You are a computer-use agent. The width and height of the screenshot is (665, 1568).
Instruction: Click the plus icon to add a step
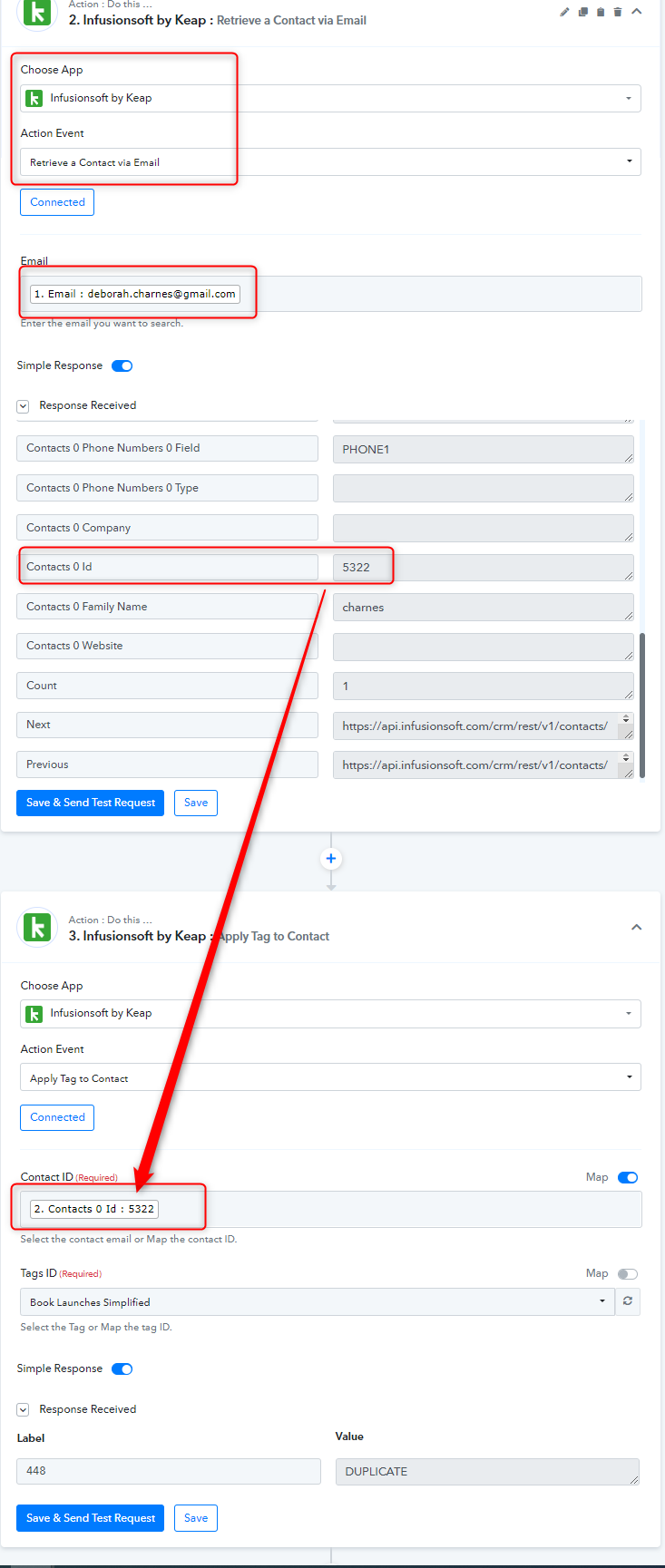(331, 858)
